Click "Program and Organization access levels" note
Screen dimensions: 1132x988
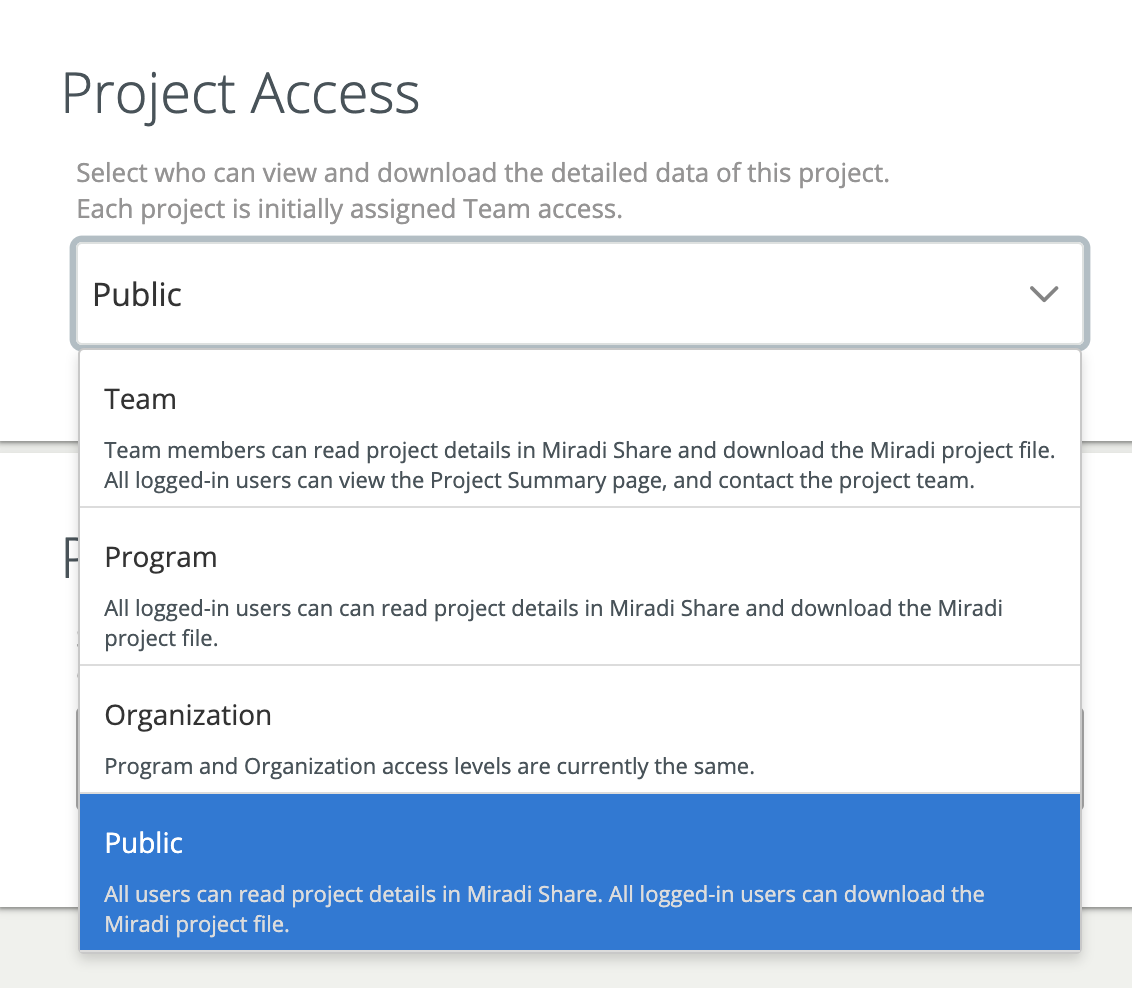[x=429, y=767]
